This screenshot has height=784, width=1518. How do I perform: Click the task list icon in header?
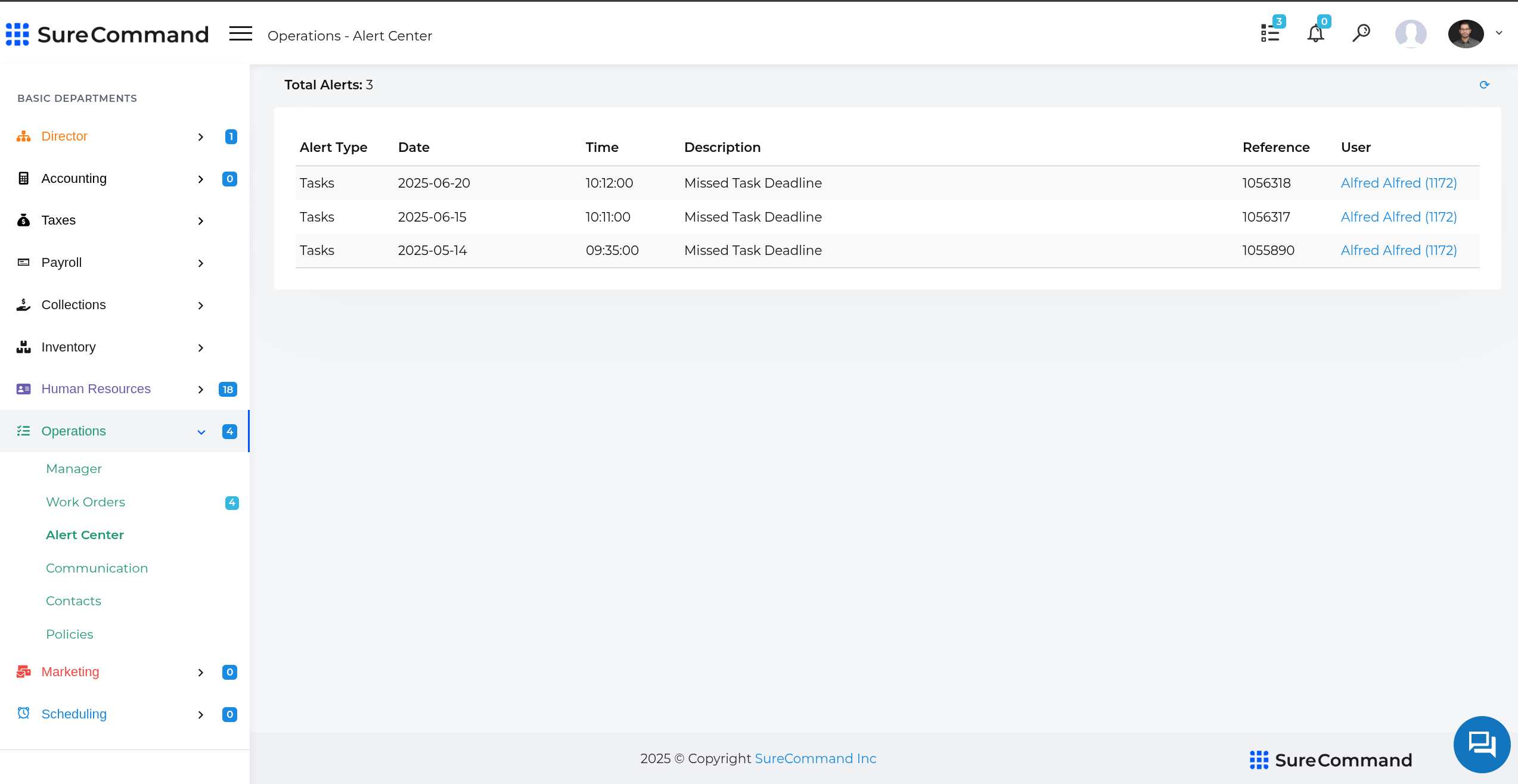pos(1269,33)
